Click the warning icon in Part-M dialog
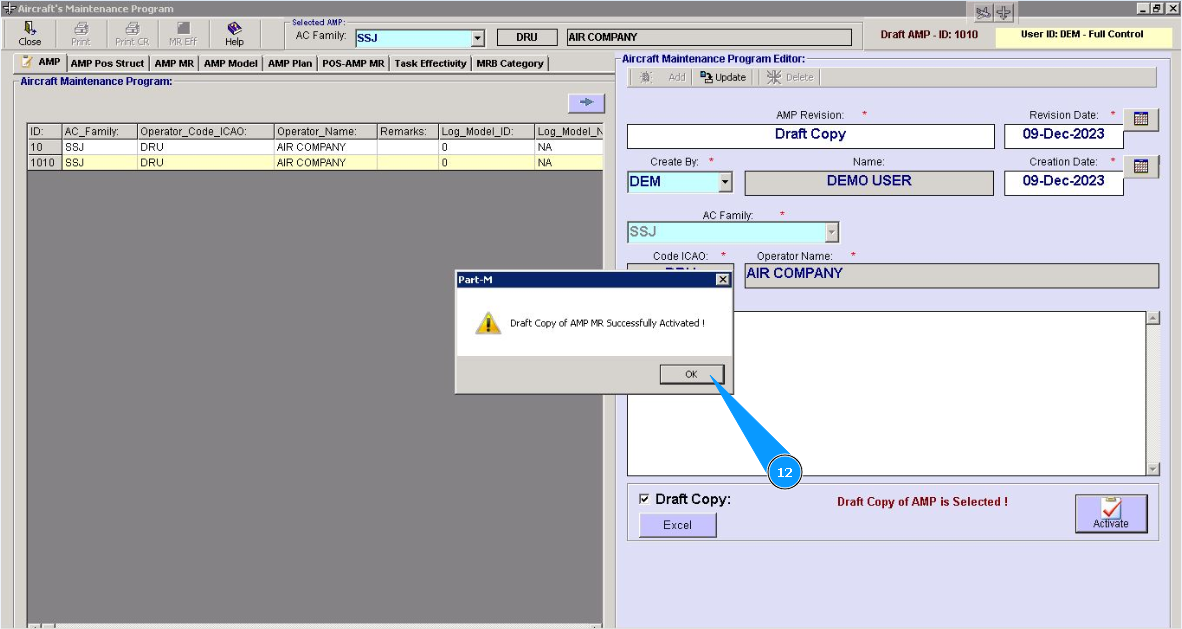The height and width of the screenshot is (629, 1182). coord(488,323)
